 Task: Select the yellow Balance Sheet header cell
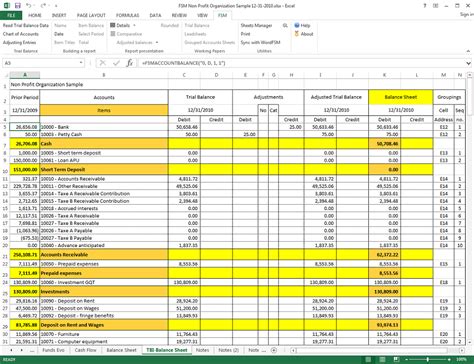click(x=401, y=97)
